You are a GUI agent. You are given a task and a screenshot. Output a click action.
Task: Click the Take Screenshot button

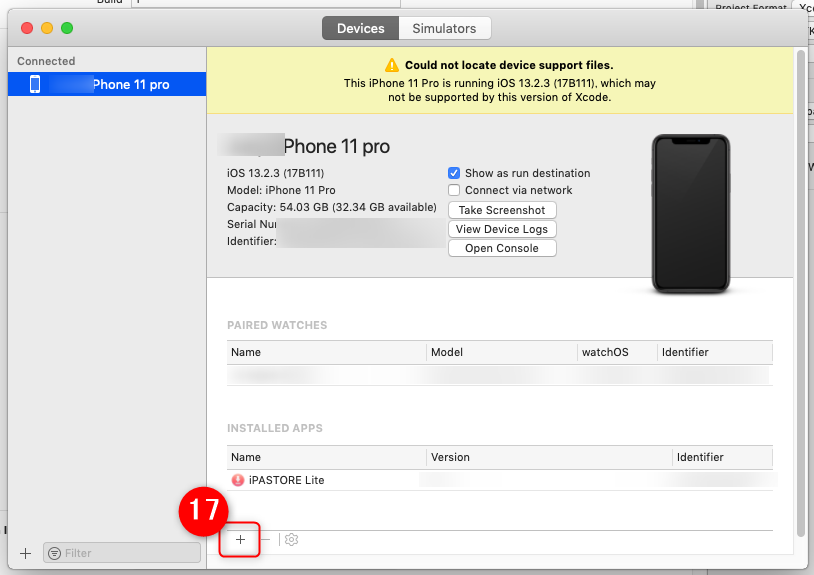[x=502, y=210]
